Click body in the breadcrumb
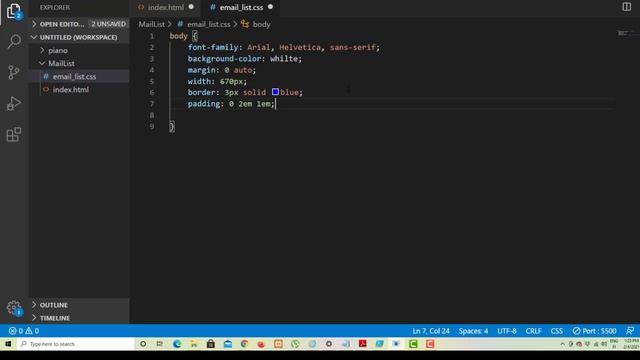This screenshot has height=360, width=640. 262,24
